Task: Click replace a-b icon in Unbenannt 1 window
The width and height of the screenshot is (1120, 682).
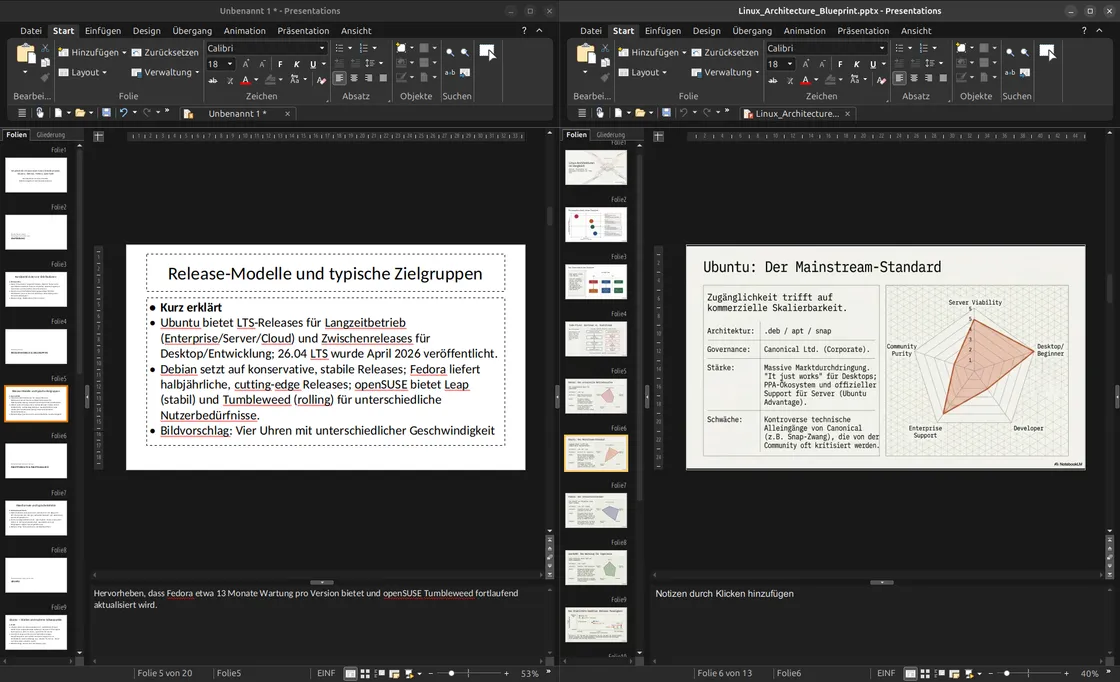Action: click(x=450, y=73)
